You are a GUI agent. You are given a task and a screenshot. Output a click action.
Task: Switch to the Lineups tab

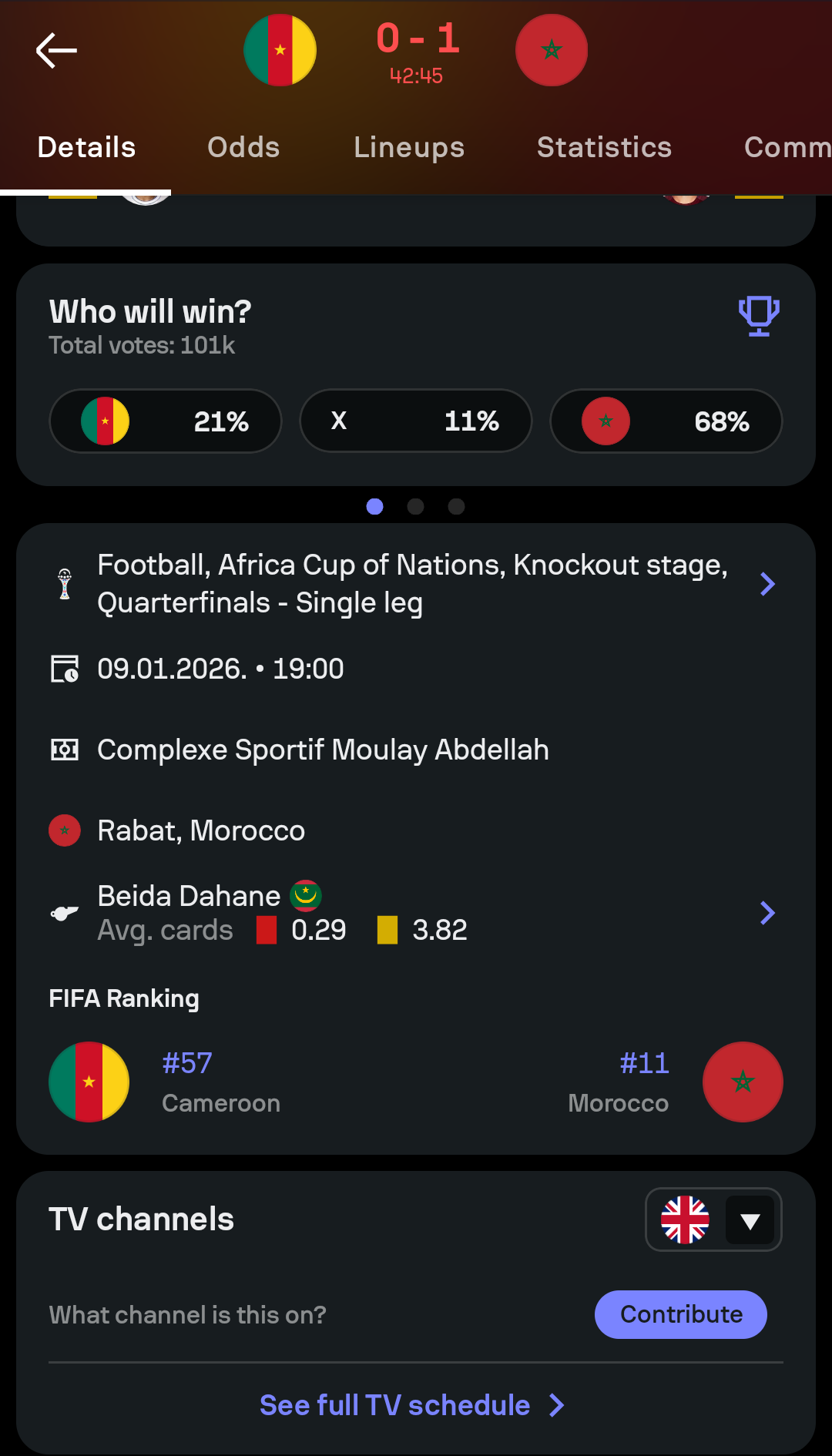tap(409, 147)
